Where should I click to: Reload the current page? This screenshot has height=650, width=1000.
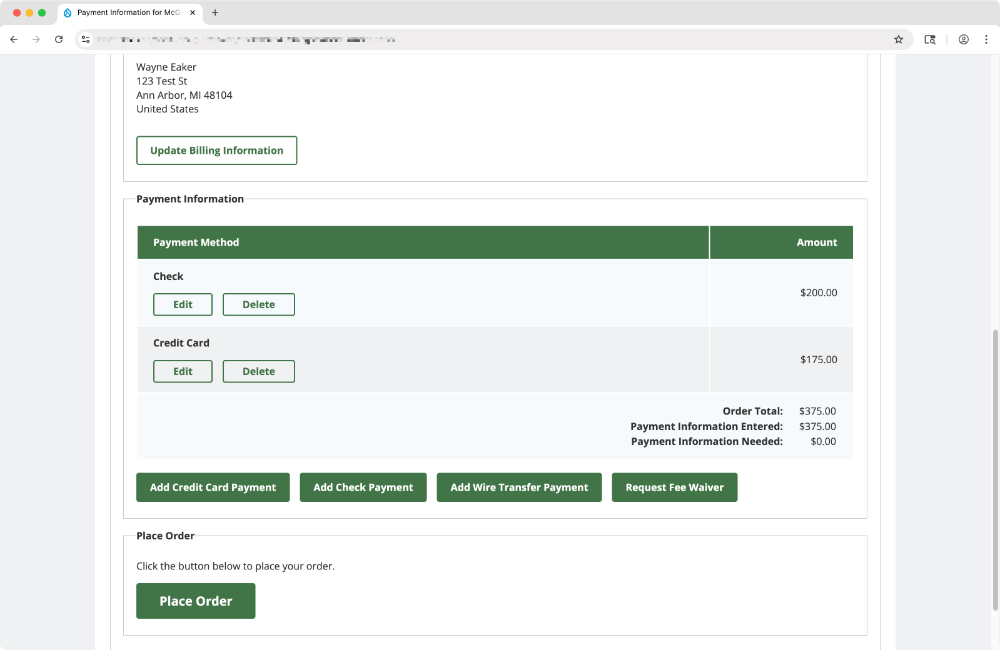coord(59,39)
